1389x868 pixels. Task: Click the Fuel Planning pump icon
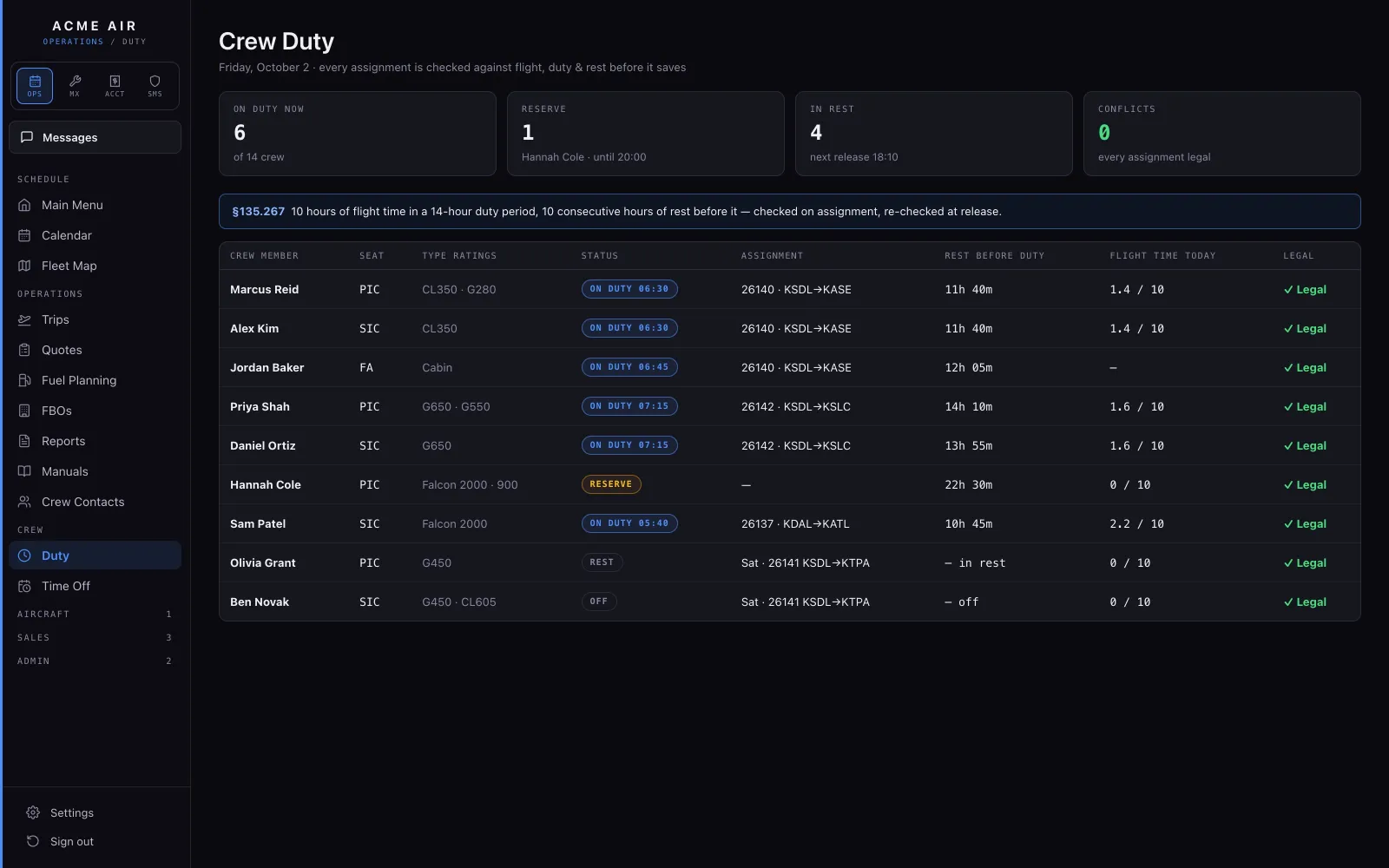click(24, 380)
